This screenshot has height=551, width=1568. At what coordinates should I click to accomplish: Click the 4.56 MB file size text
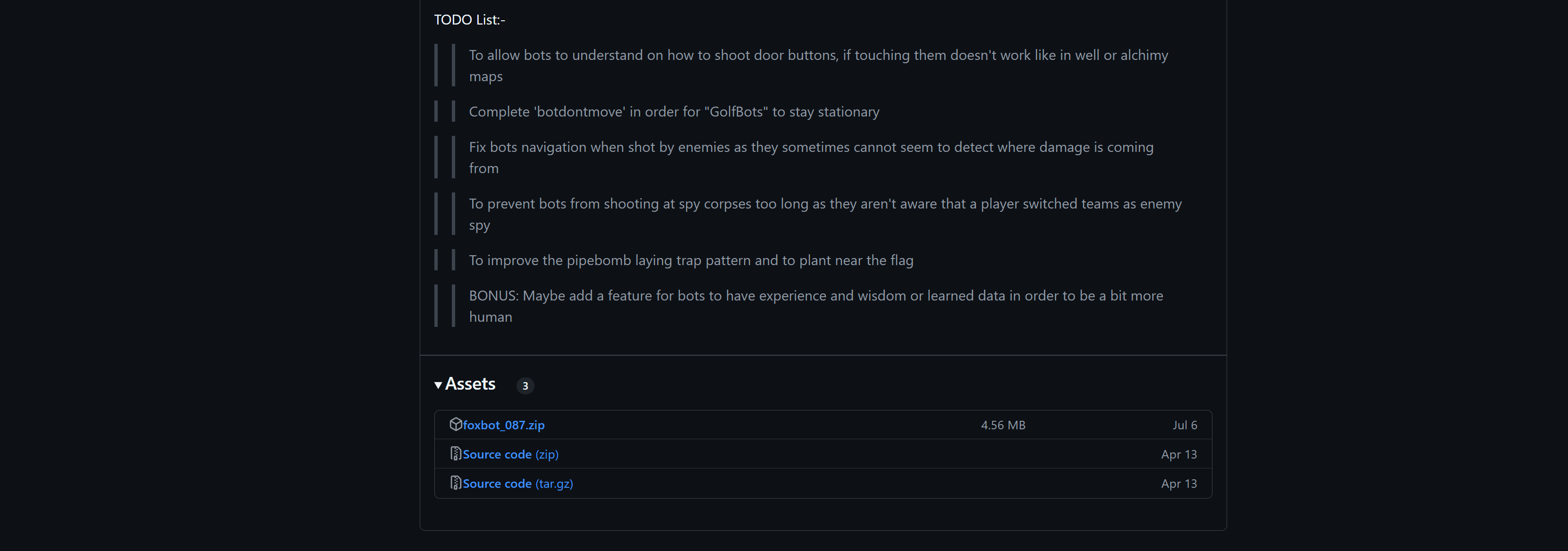(x=1002, y=425)
